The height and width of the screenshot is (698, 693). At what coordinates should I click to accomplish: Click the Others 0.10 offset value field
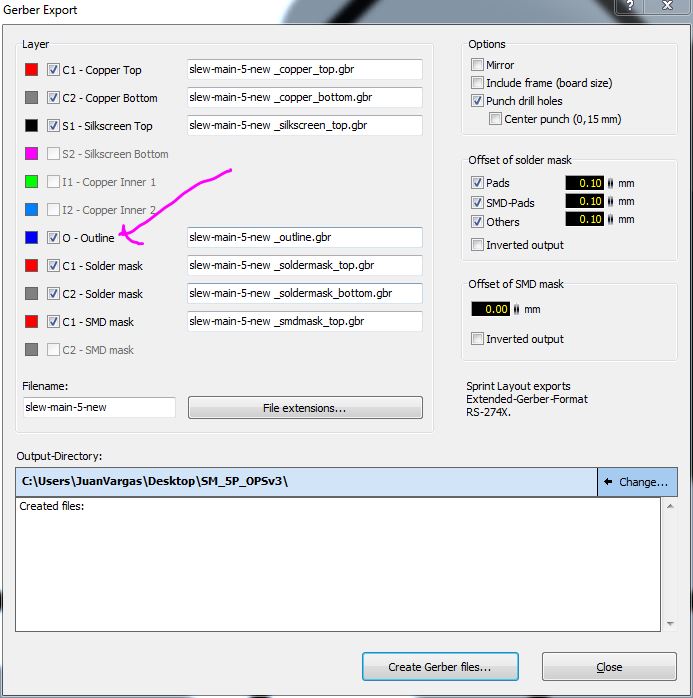pos(584,219)
